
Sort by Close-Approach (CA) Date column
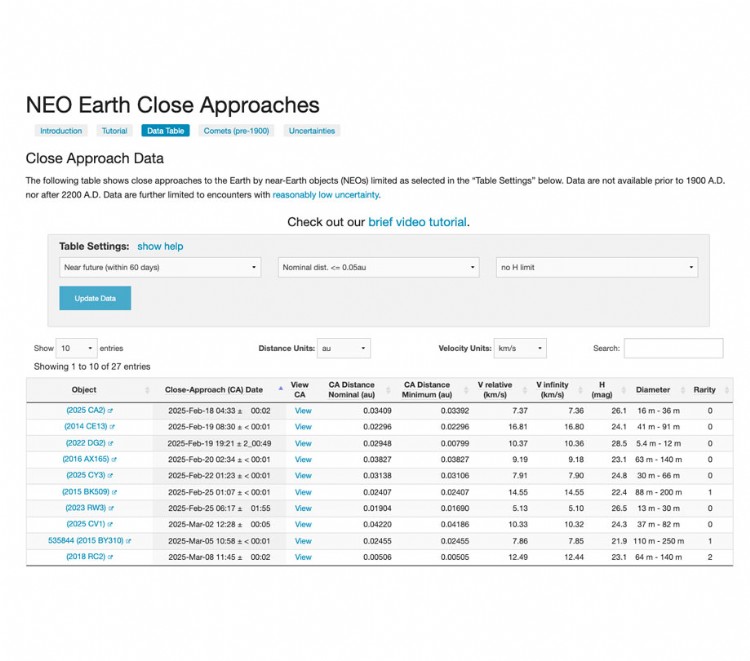(x=220, y=390)
